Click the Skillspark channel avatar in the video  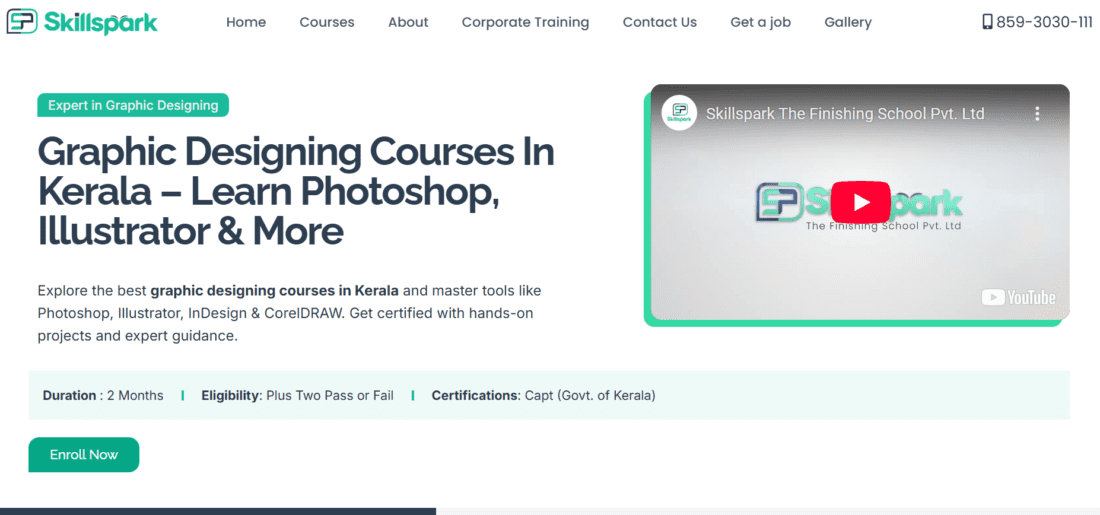(x=679, y=113)
